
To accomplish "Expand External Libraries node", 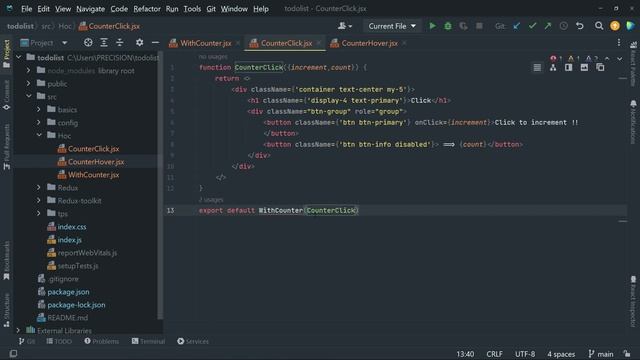I will (19, 330).
